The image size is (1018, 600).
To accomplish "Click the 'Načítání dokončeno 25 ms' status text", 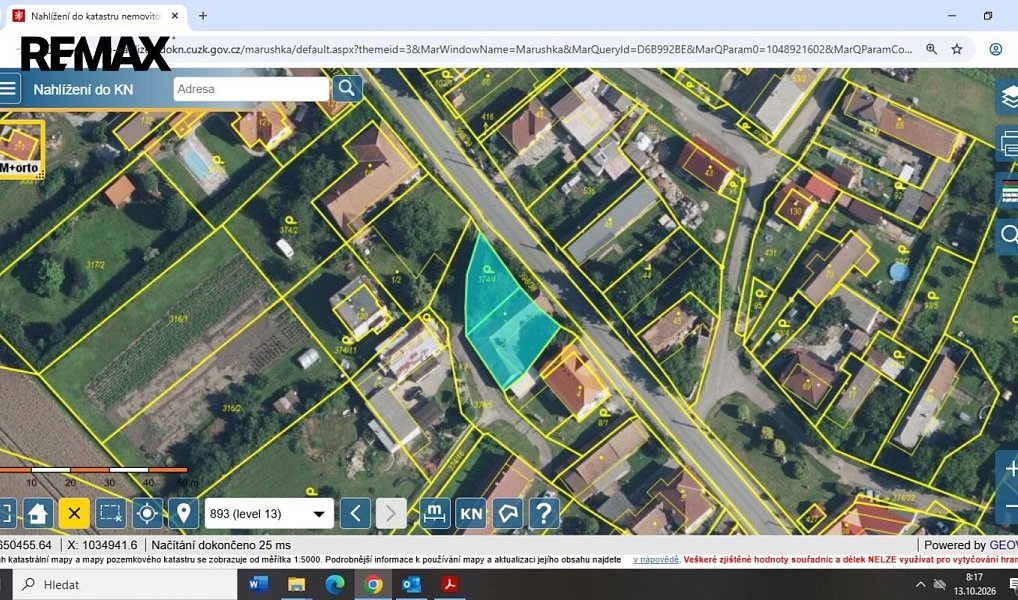I will [x=221, y=545].
